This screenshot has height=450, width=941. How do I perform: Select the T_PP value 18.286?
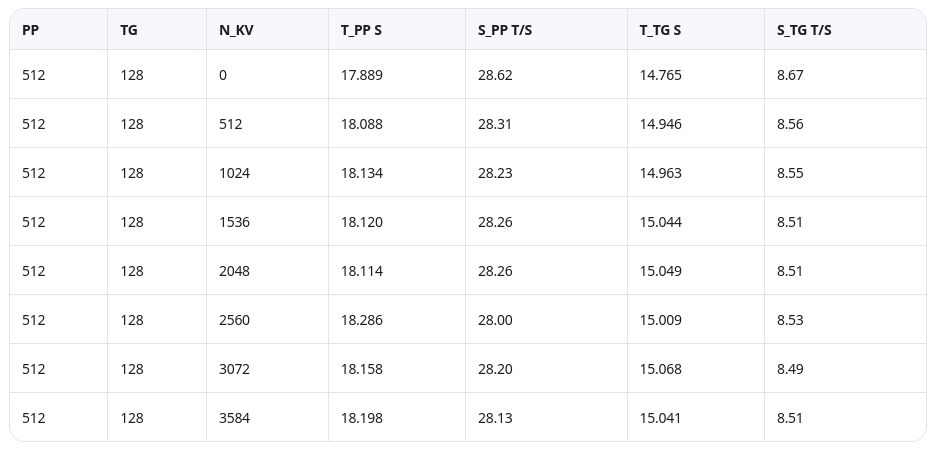click(361, 320)
